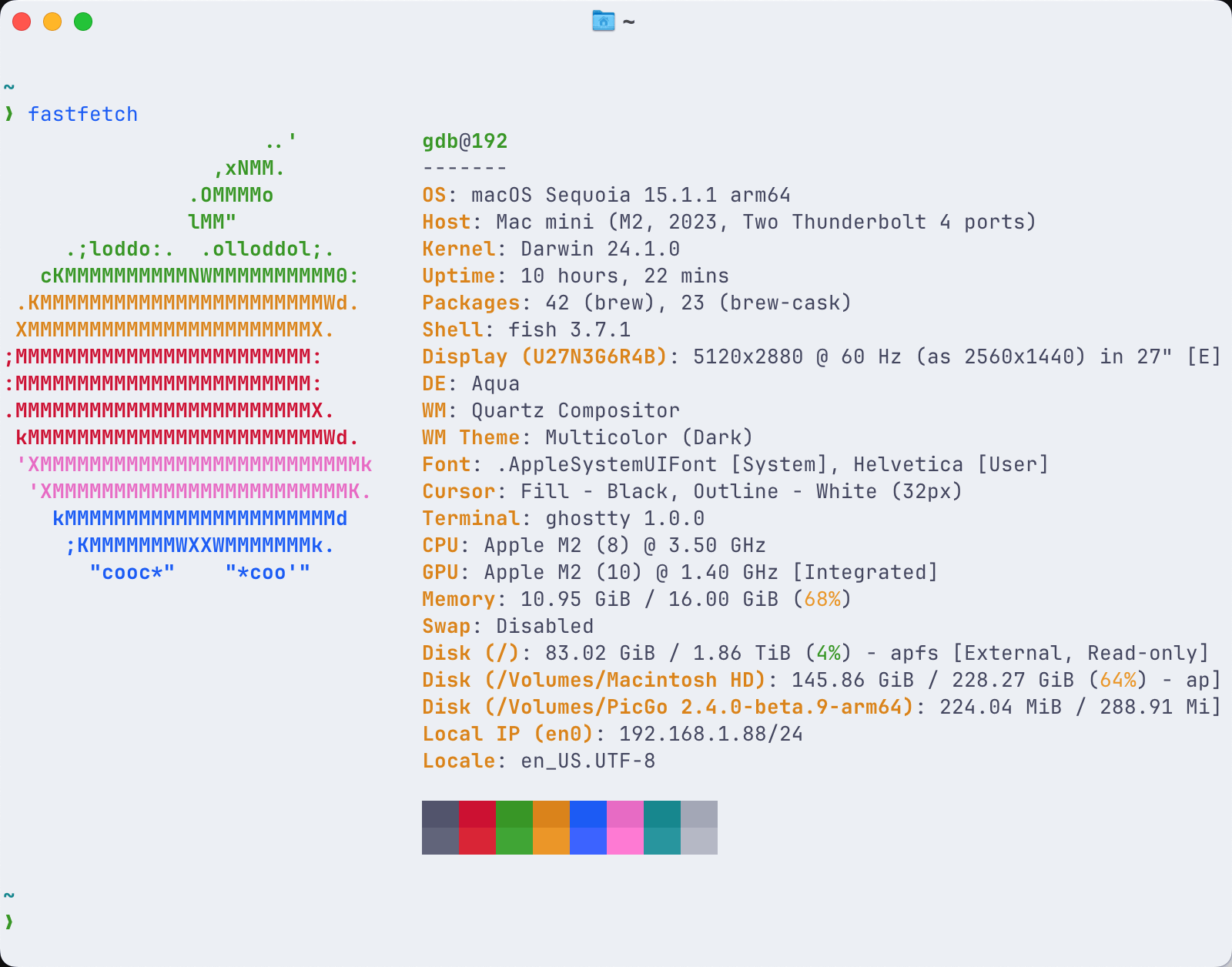Click the light gray top-row color block
Image resolution: width=1232 pixels, height=967 pixels.
[x=699, y=814]
